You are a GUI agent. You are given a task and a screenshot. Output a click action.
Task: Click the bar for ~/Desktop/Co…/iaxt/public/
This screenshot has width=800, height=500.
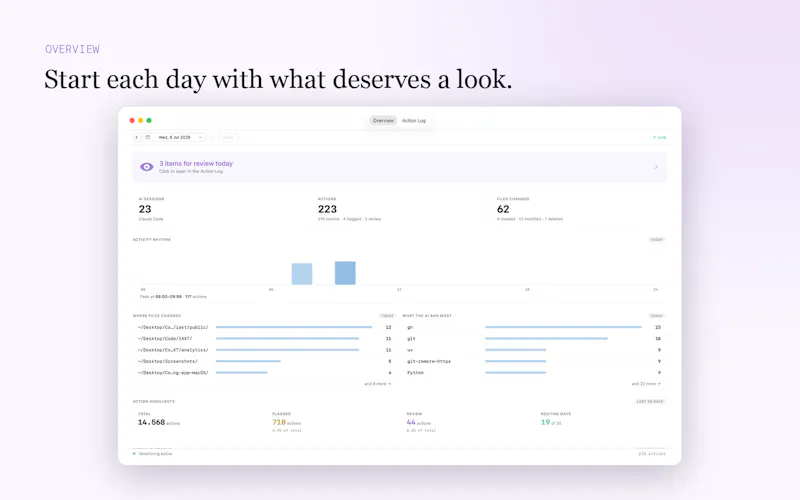click(x=294, y=327)
